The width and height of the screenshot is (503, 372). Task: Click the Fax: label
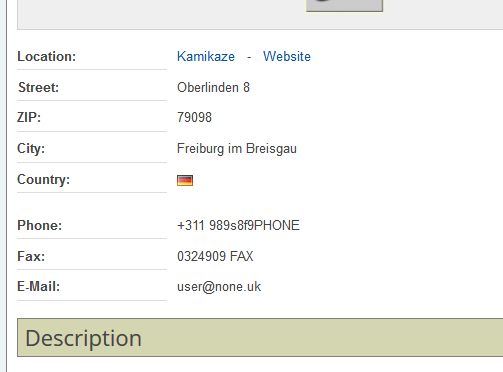tap(31, 257)
